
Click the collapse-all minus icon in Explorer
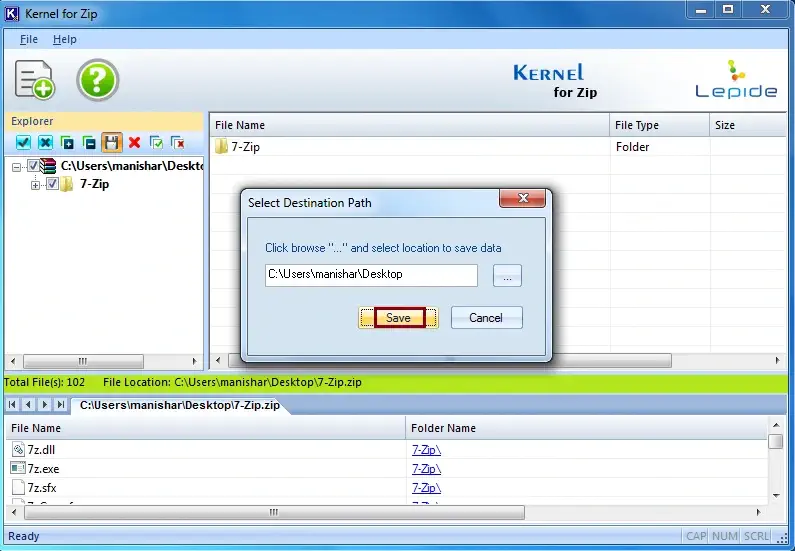point(89,143)
